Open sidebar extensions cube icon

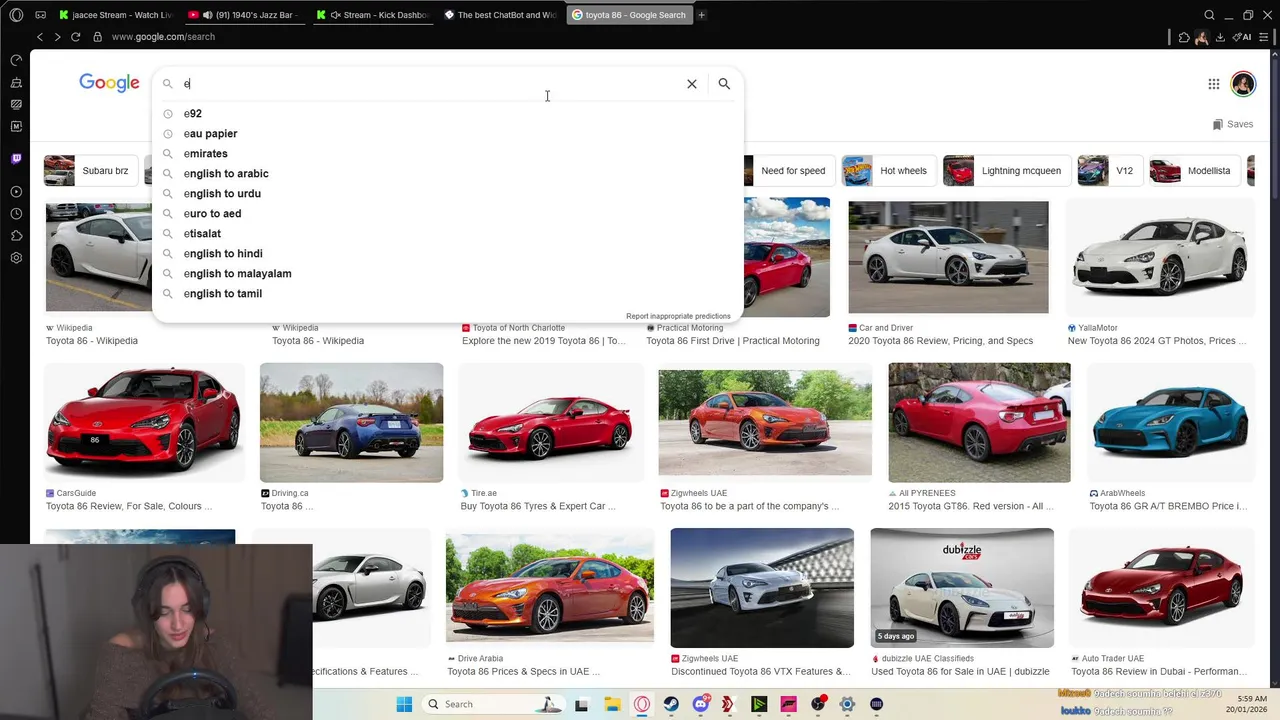coord(16,236)
